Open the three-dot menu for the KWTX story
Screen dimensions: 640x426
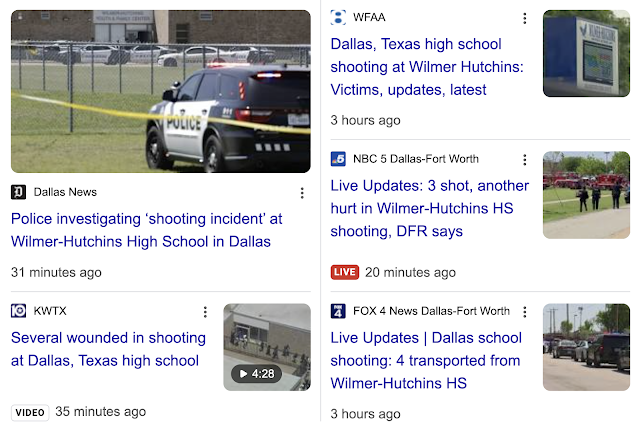[x=205, y=312]
